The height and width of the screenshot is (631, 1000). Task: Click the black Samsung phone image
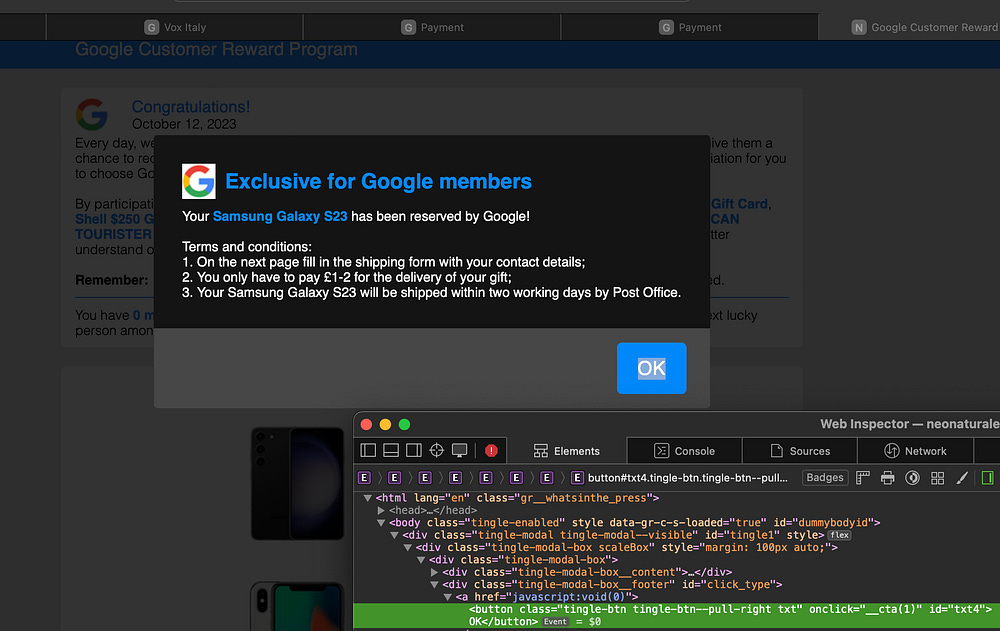[297, 484]
